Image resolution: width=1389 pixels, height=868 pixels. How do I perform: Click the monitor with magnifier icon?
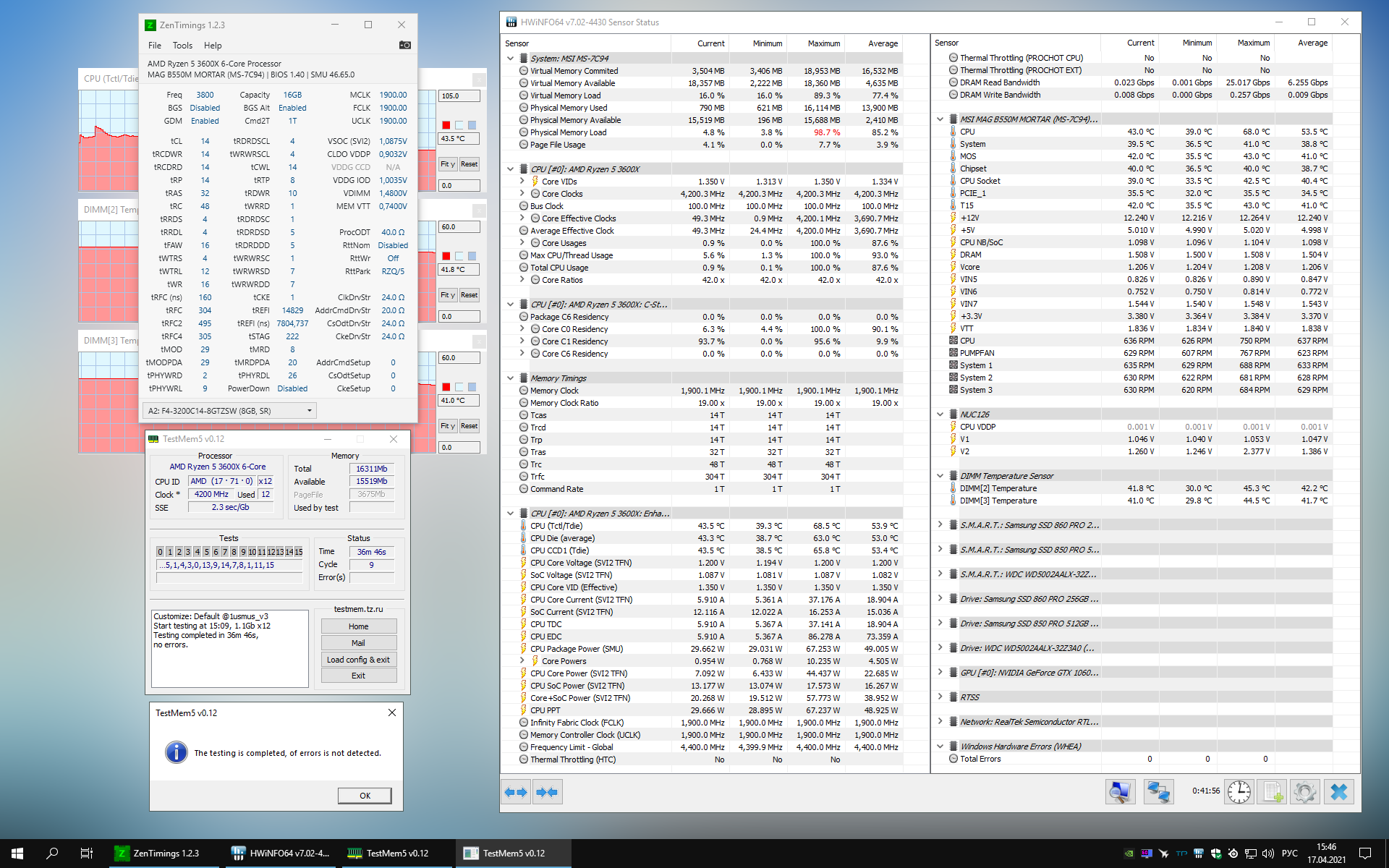tap(1120, 792)
